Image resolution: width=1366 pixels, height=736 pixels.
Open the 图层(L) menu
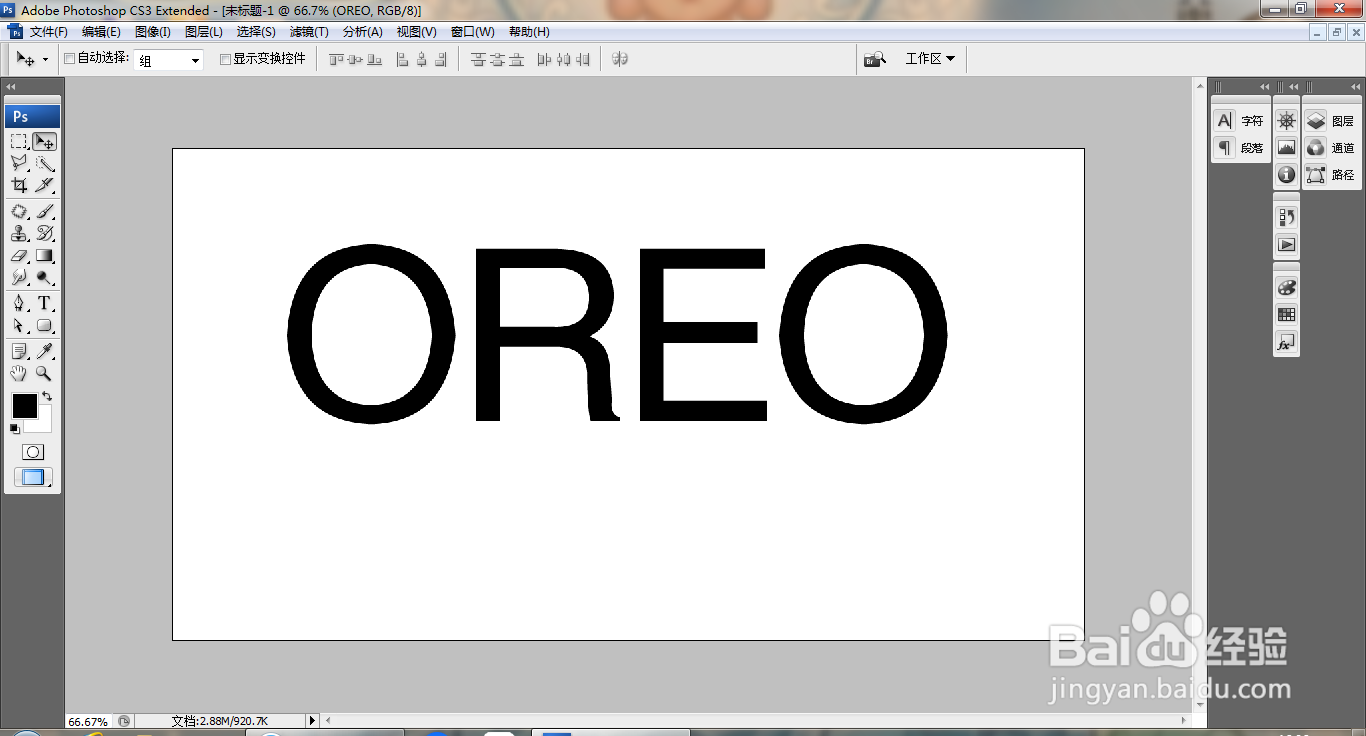(204, 32)
